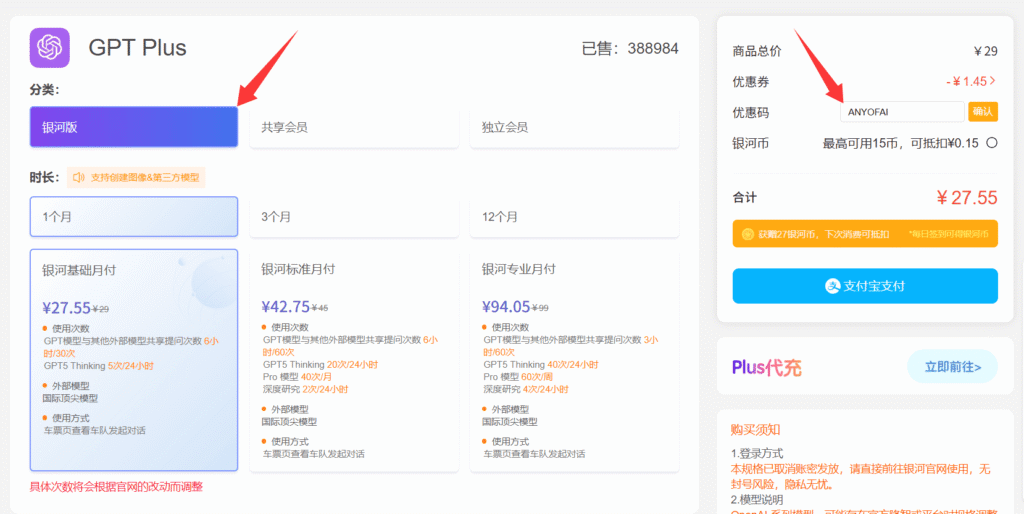Click the 具体次数将会根据官网的改动而调整 red note

point(116,487)
